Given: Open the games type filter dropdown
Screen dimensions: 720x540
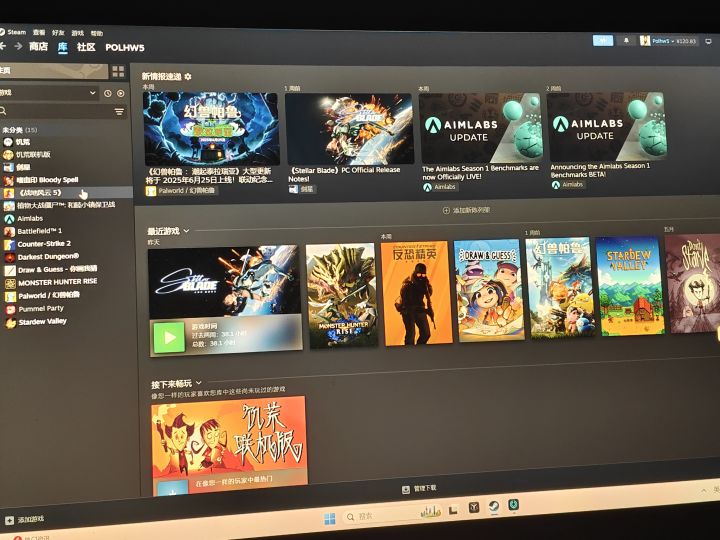Looking at the screenshot, I should pyautogui.click(x=50, y=93).
